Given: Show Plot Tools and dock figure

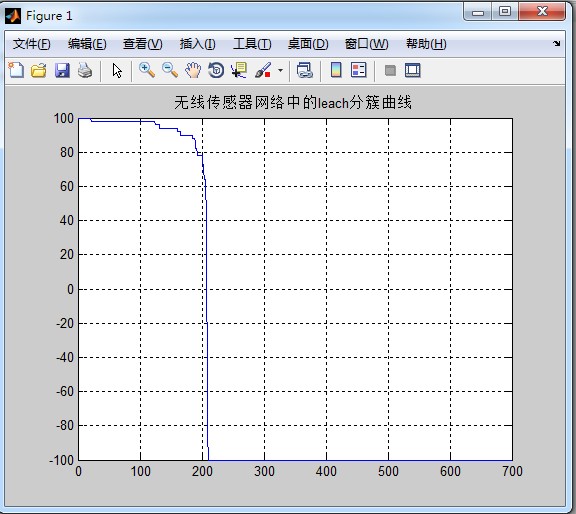Looking at the screenshot, I should [x=413, y=70].
